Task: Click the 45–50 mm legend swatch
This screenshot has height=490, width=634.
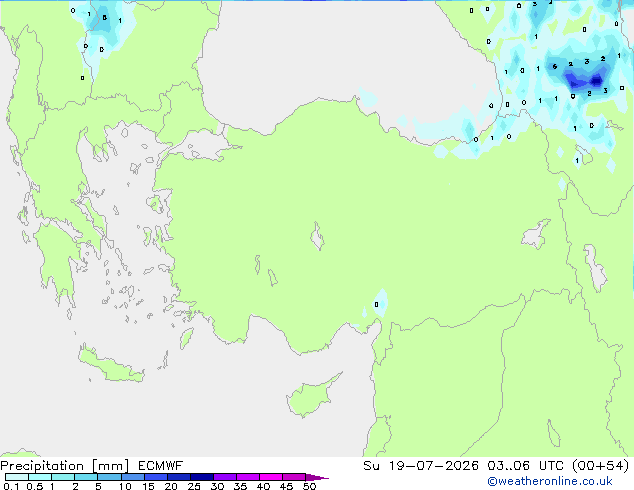Action: point(294,477)
